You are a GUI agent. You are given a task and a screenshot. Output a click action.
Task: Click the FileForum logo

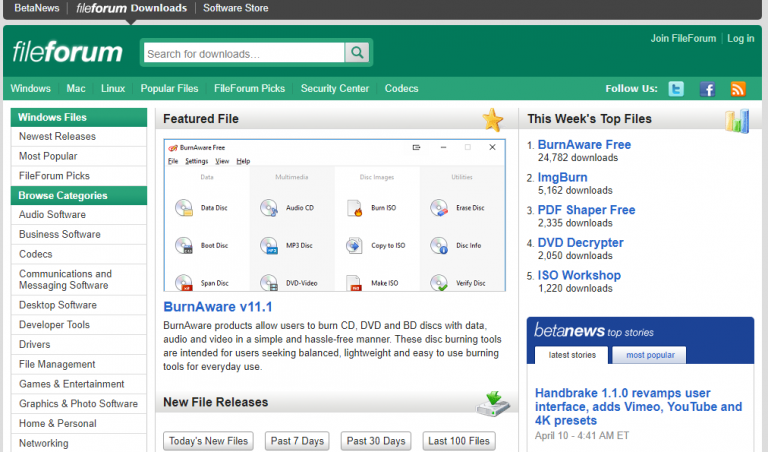coord(68,52)
